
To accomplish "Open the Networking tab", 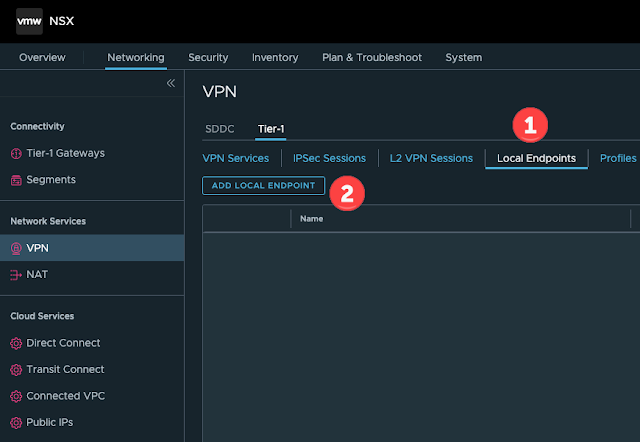I will 136,58.
